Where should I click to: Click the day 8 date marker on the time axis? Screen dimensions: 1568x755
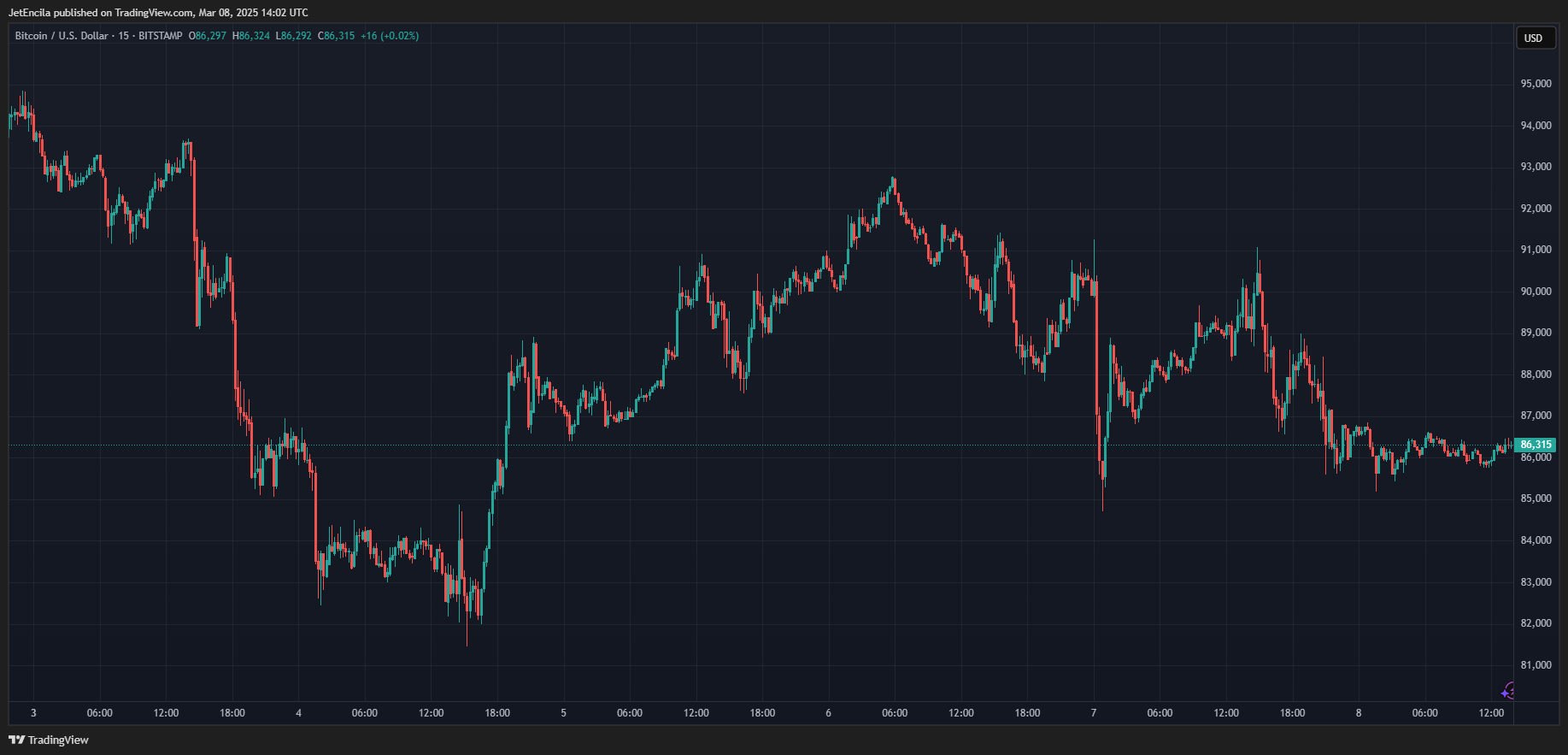coord(1358,713)
